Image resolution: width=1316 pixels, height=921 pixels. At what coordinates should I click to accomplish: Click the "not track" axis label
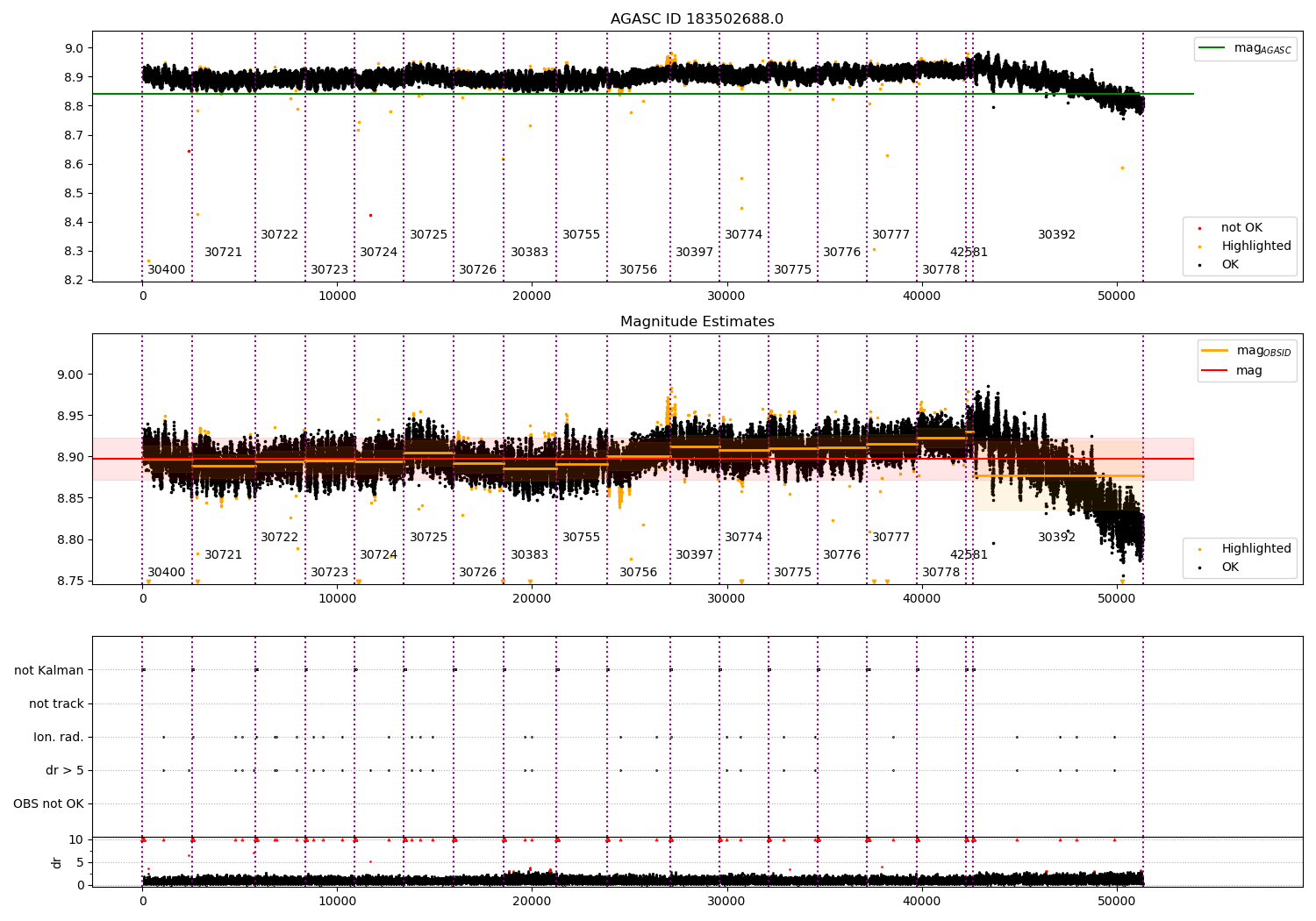click(x=56, y=703)
